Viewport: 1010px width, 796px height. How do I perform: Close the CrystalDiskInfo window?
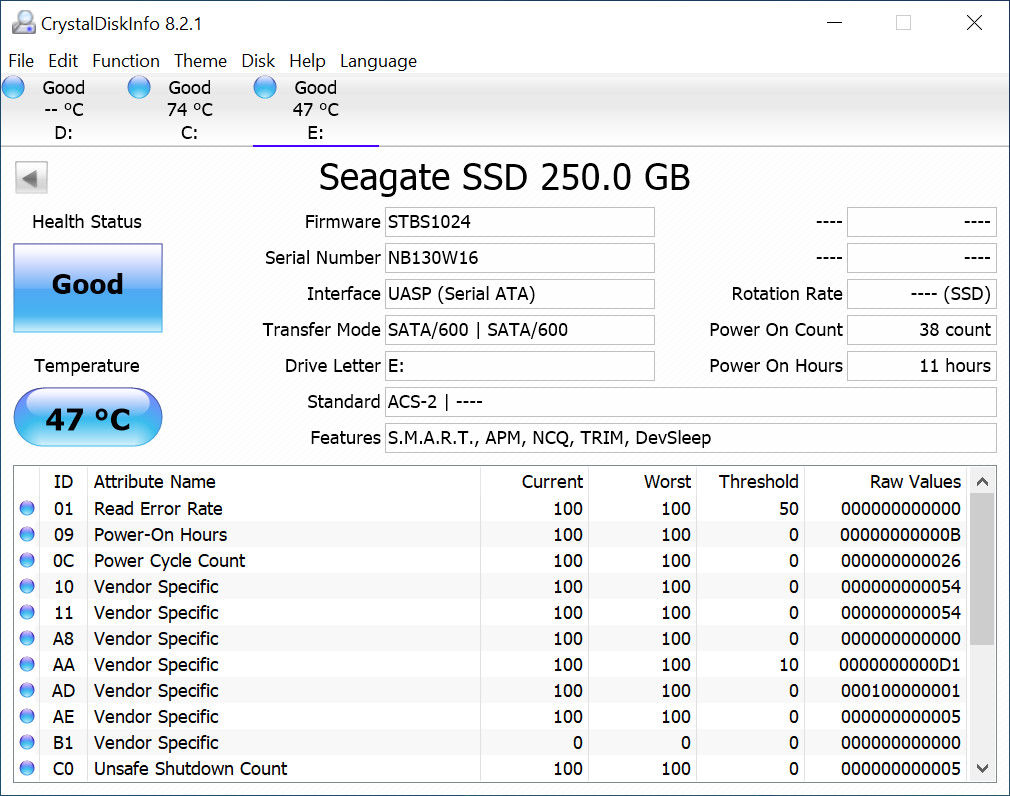click(x=974, y=23)
